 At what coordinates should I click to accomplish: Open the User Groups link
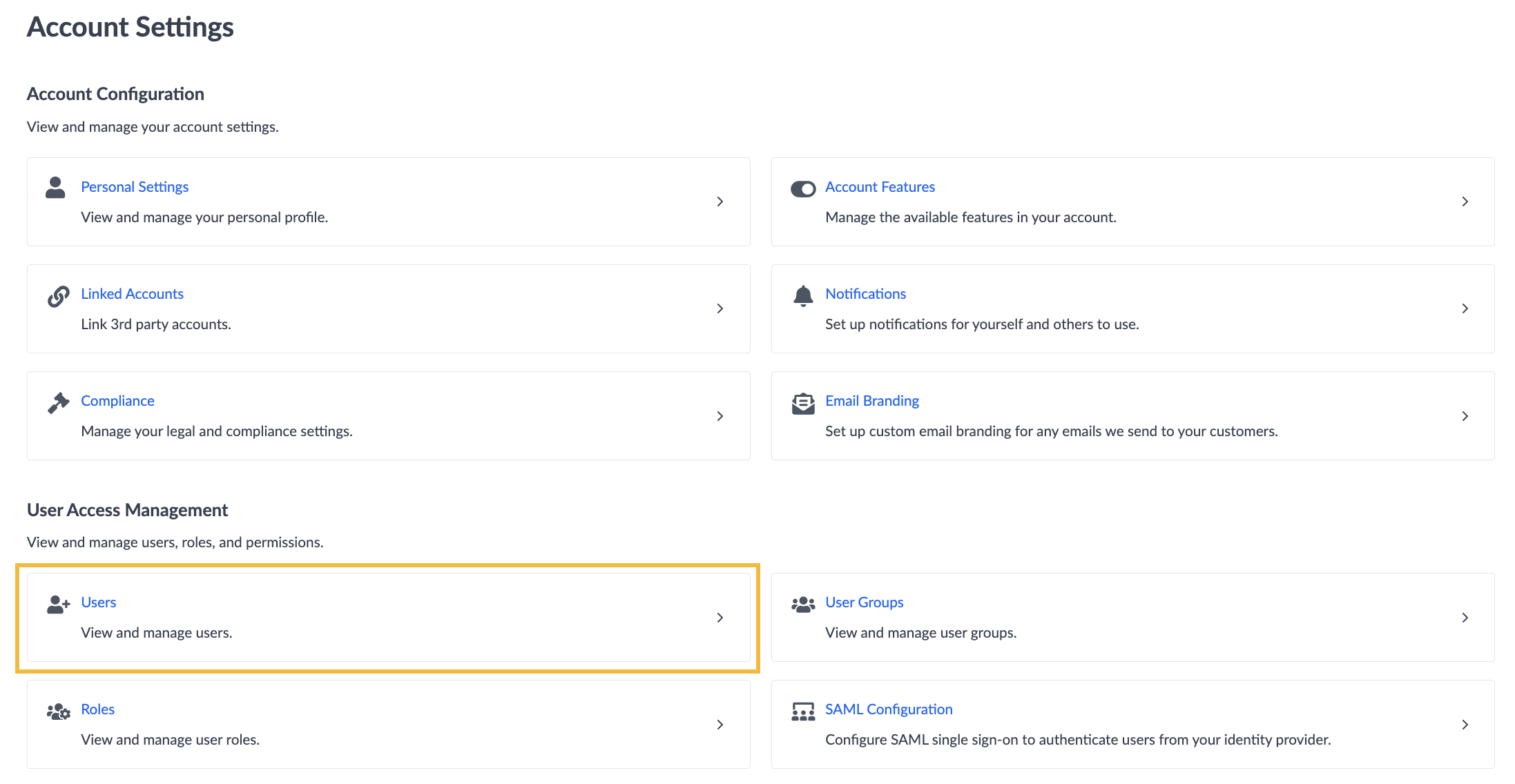click(x=864, y=602)
